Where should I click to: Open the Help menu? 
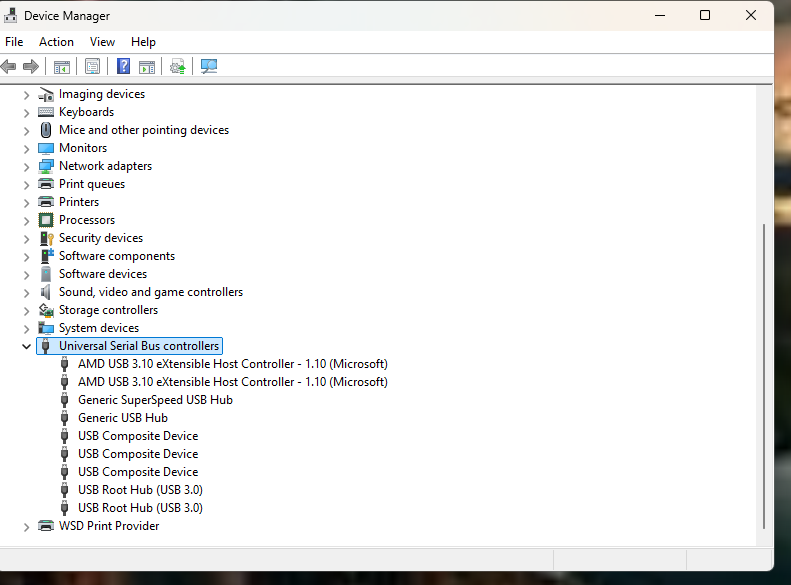pyautogui.click(x=143, y=42)
